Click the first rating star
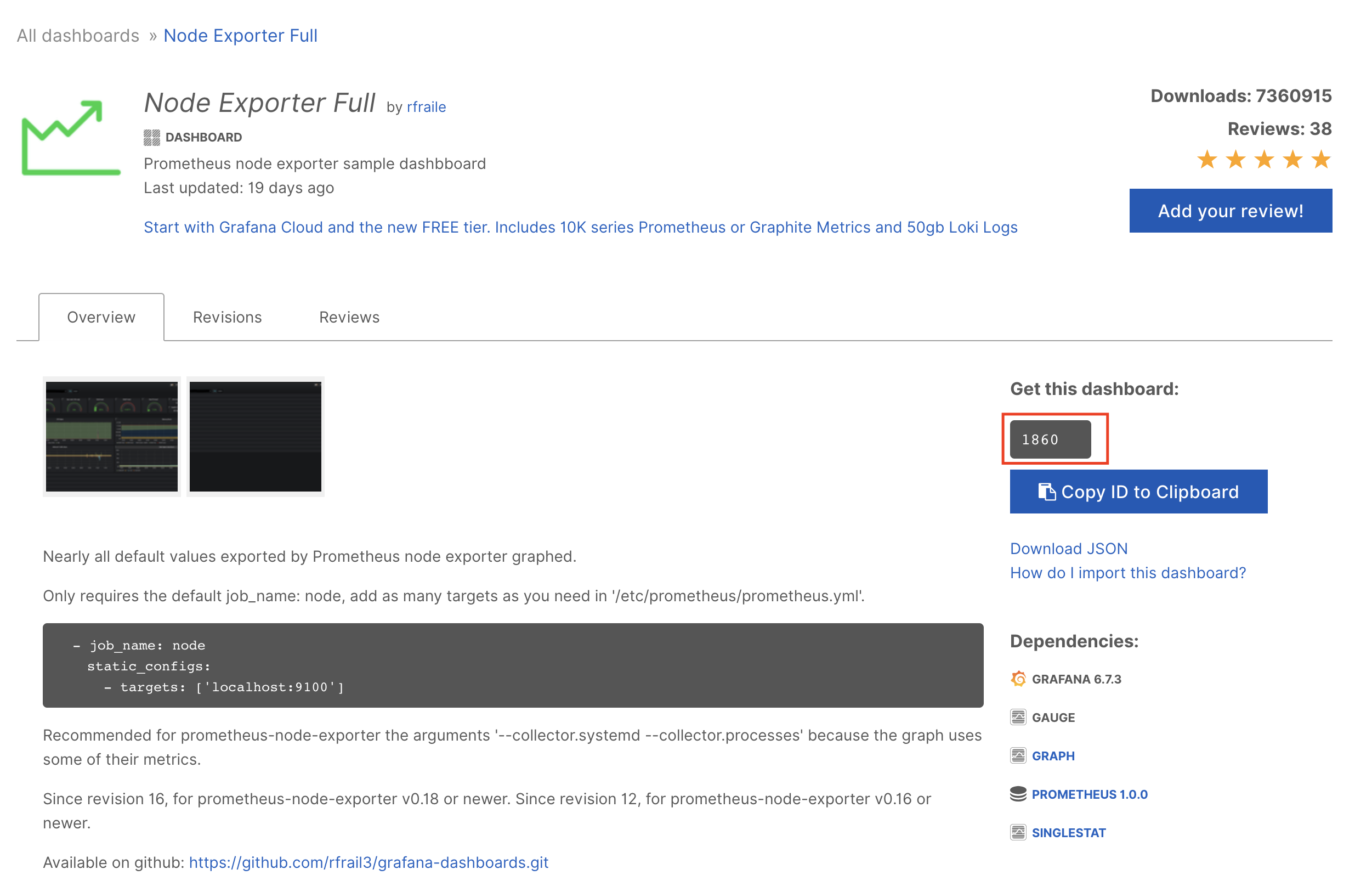 [1207, 160]
